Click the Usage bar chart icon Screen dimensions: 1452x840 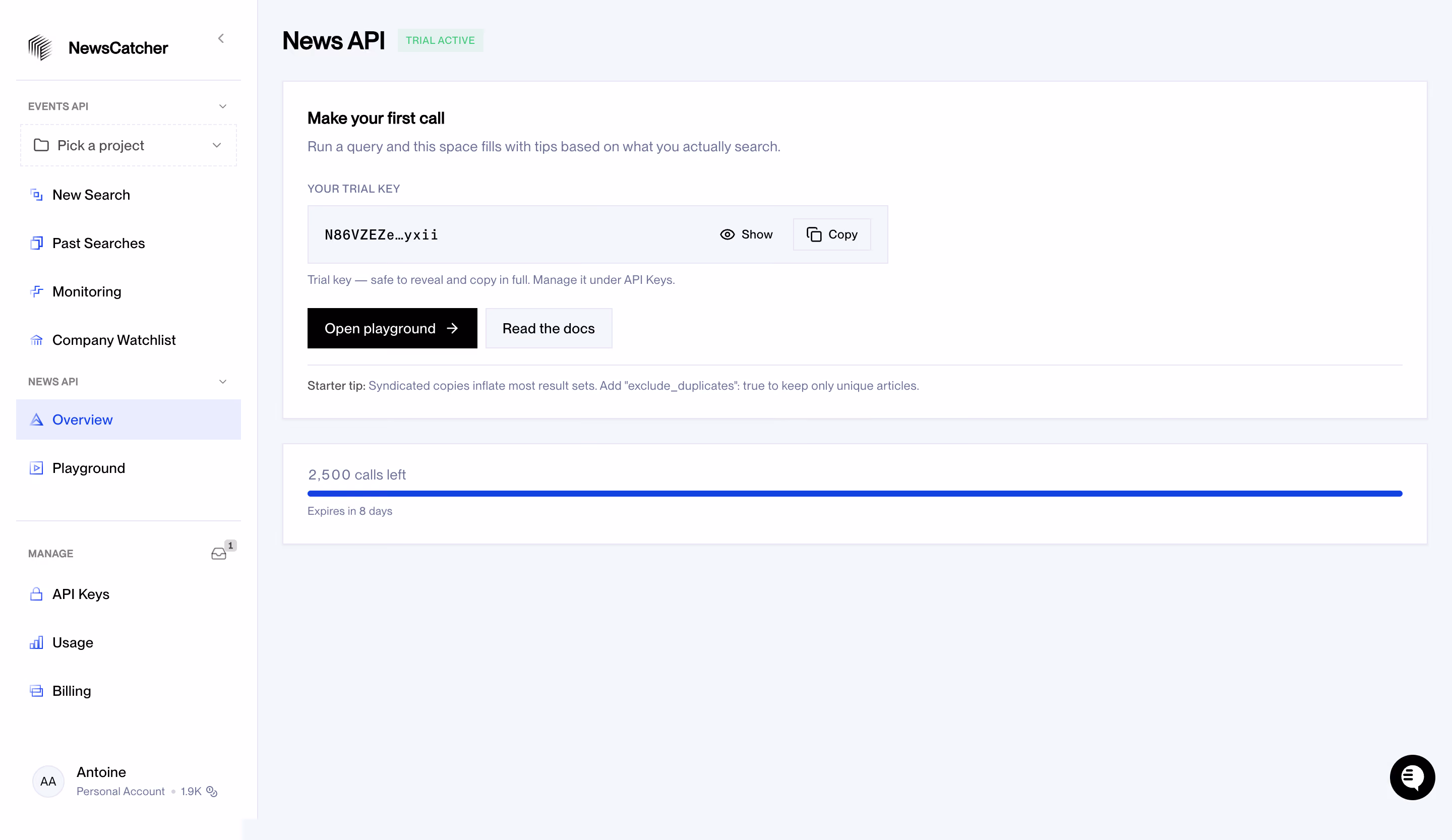tap(37, 642)
